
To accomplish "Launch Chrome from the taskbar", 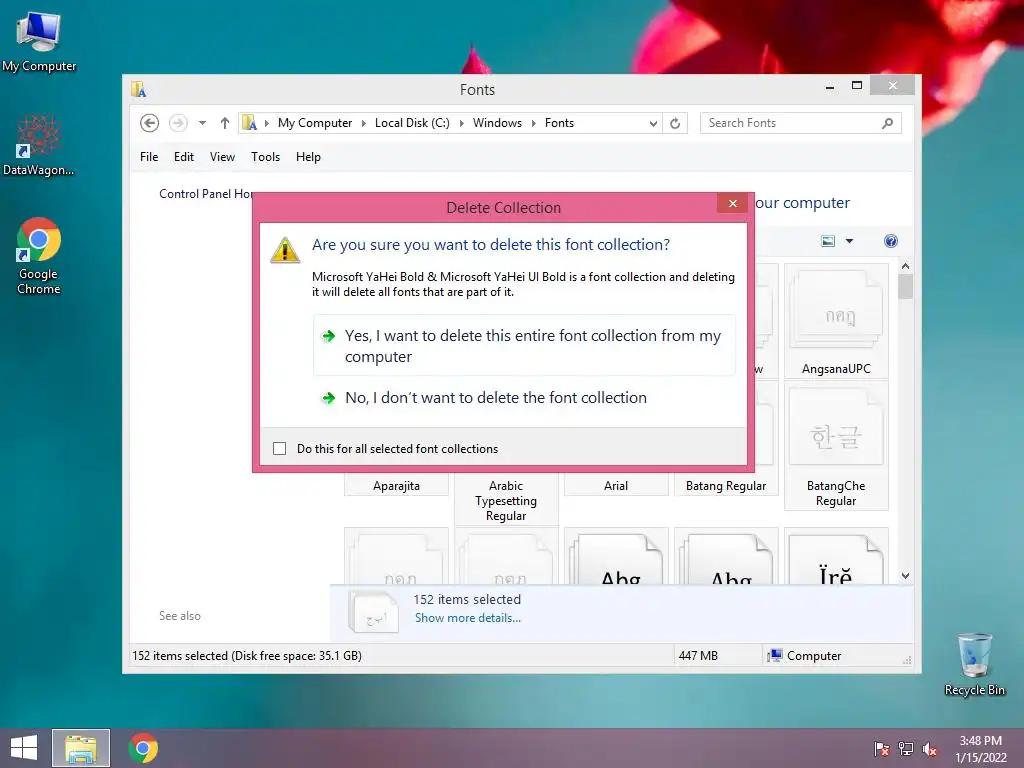I will [x=143, y=748].
